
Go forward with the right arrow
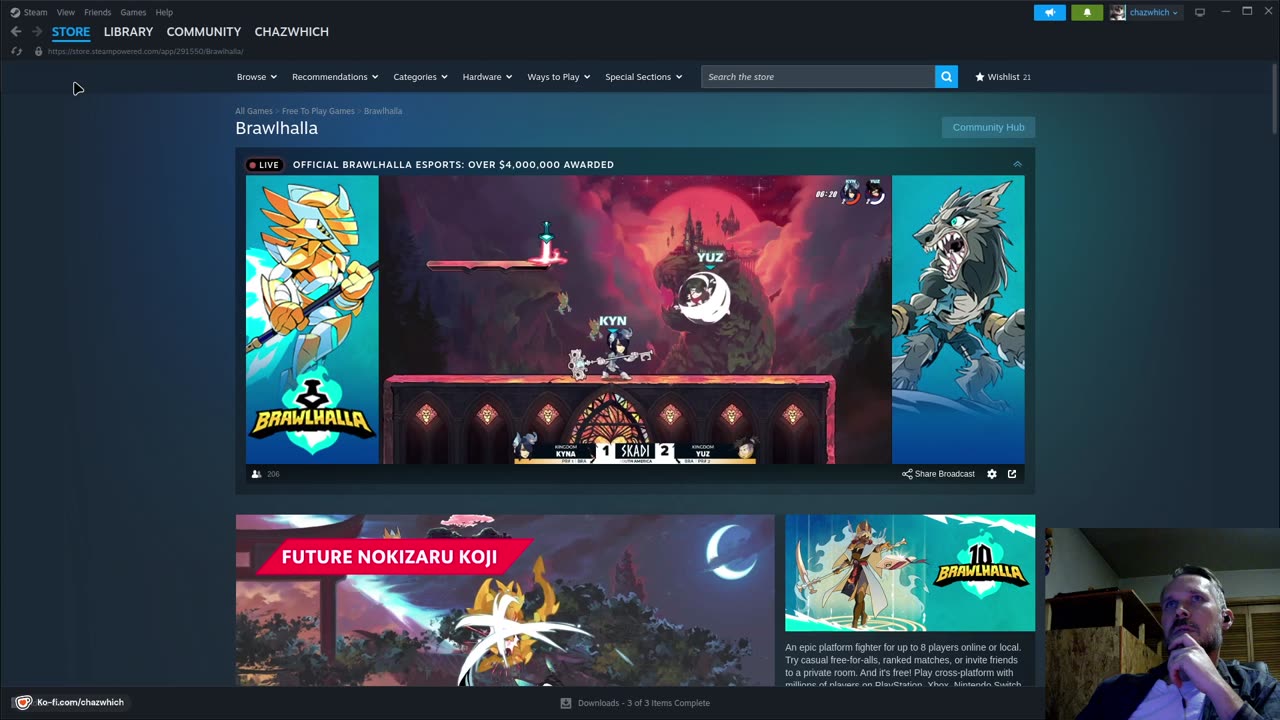(x=37, y=32)
